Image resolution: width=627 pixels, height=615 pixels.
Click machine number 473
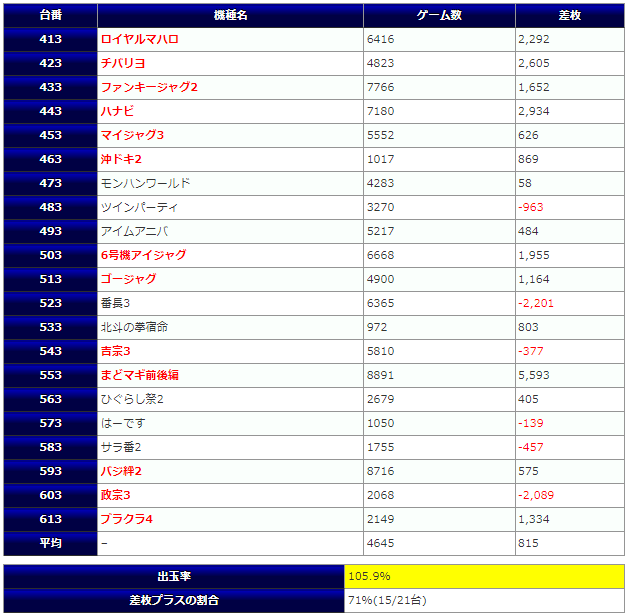(50, 183)
